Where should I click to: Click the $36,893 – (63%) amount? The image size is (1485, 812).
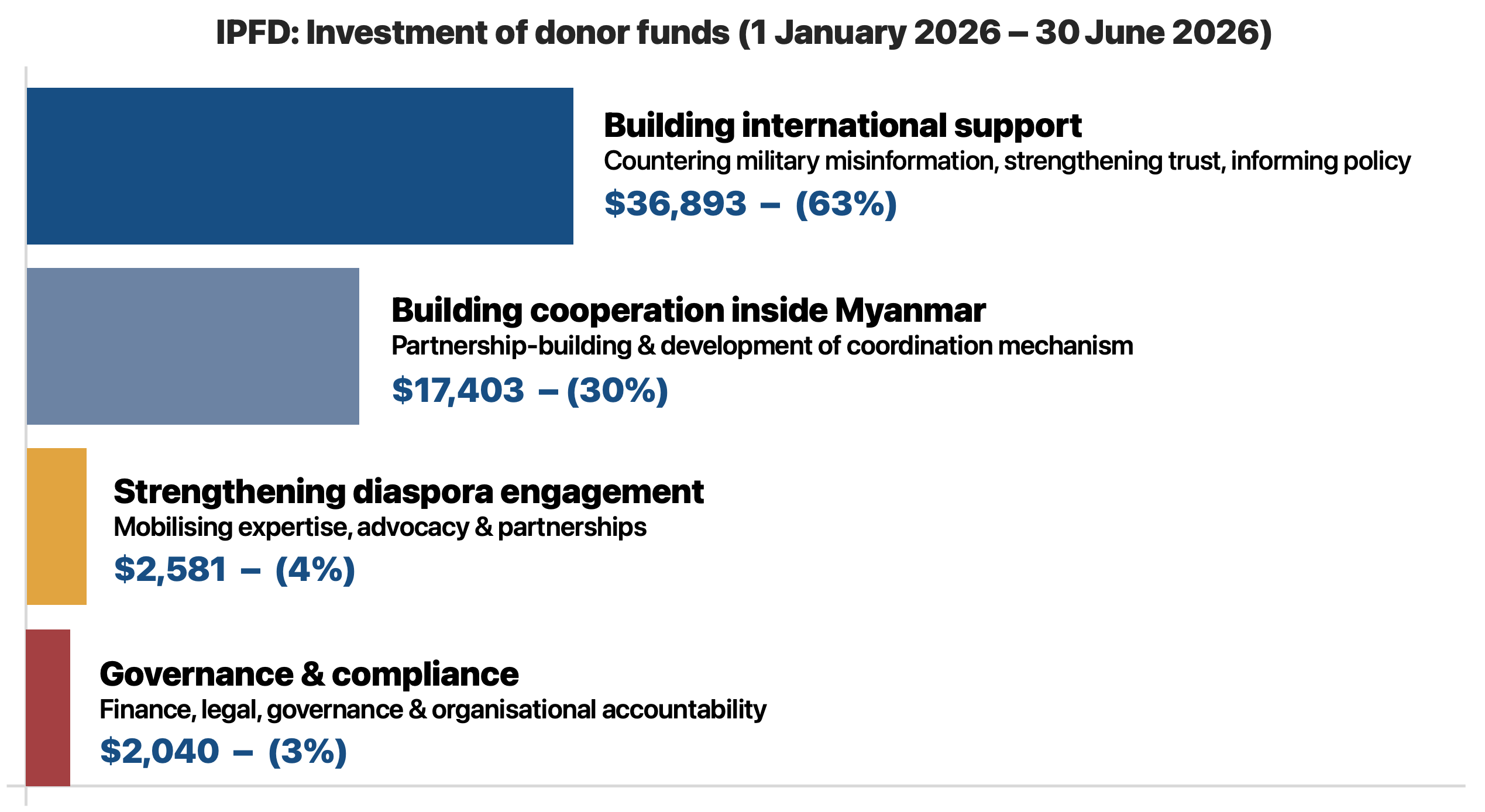tap(750, 204)
